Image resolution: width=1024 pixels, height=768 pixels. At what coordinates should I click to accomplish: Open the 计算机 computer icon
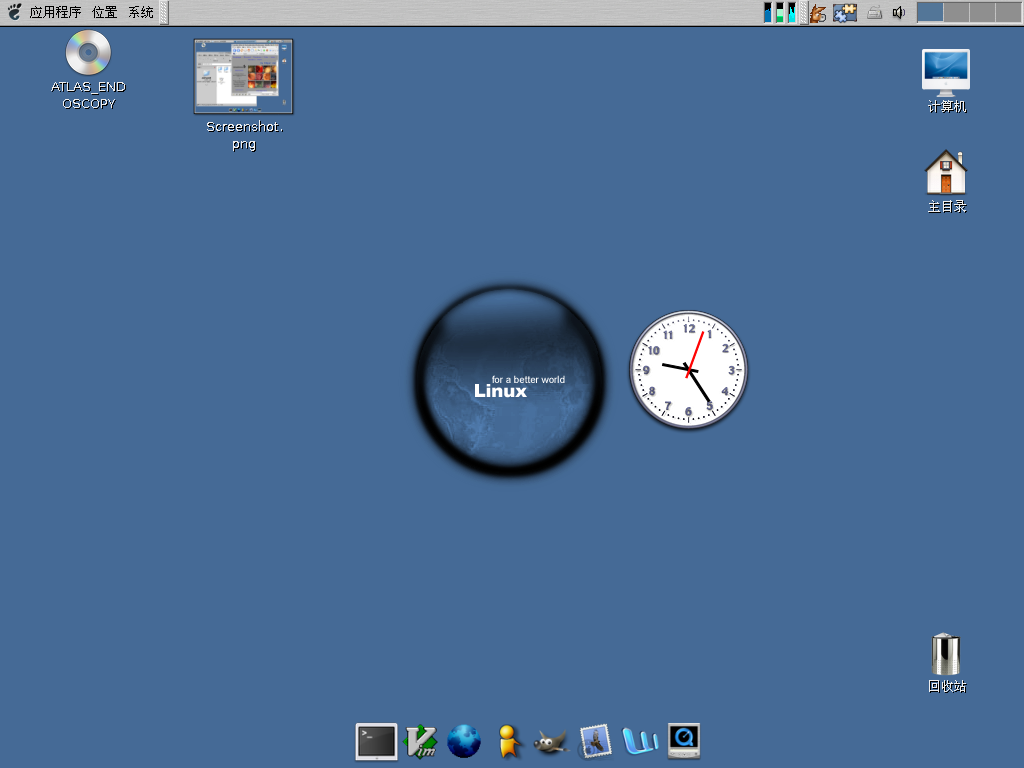pos(946,72)
